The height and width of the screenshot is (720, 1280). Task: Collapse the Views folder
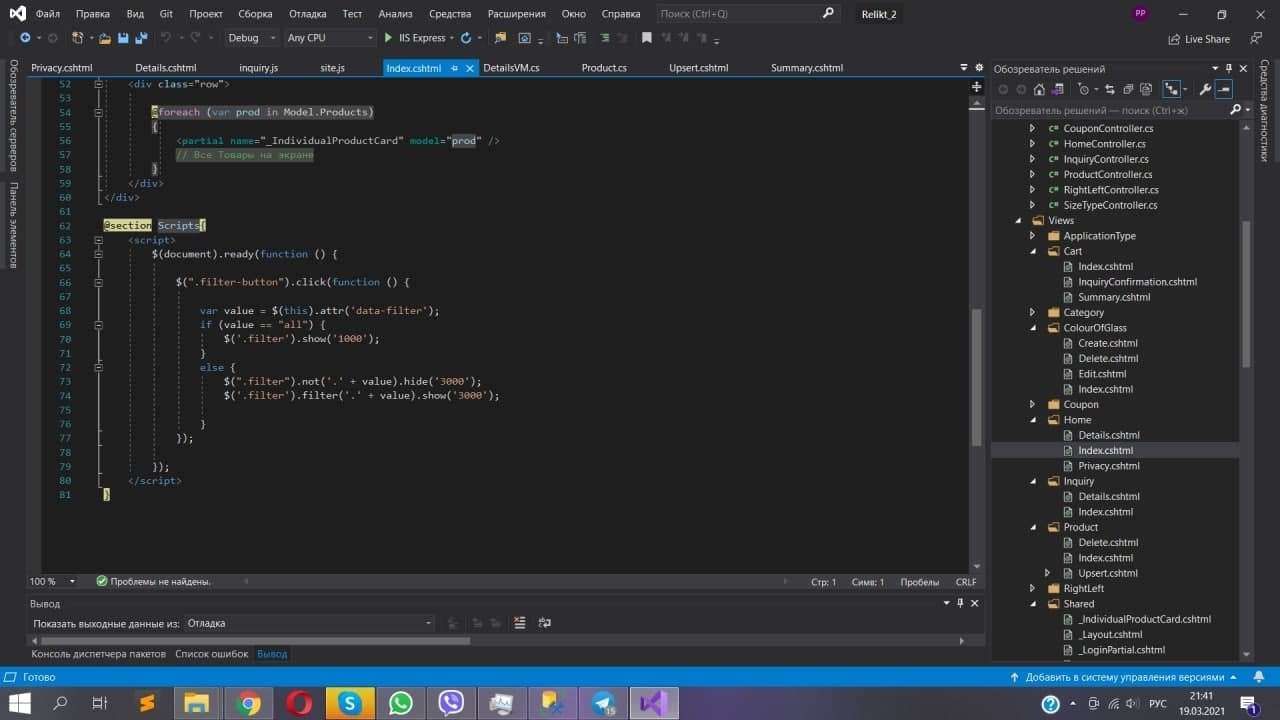coord(1018,220)
